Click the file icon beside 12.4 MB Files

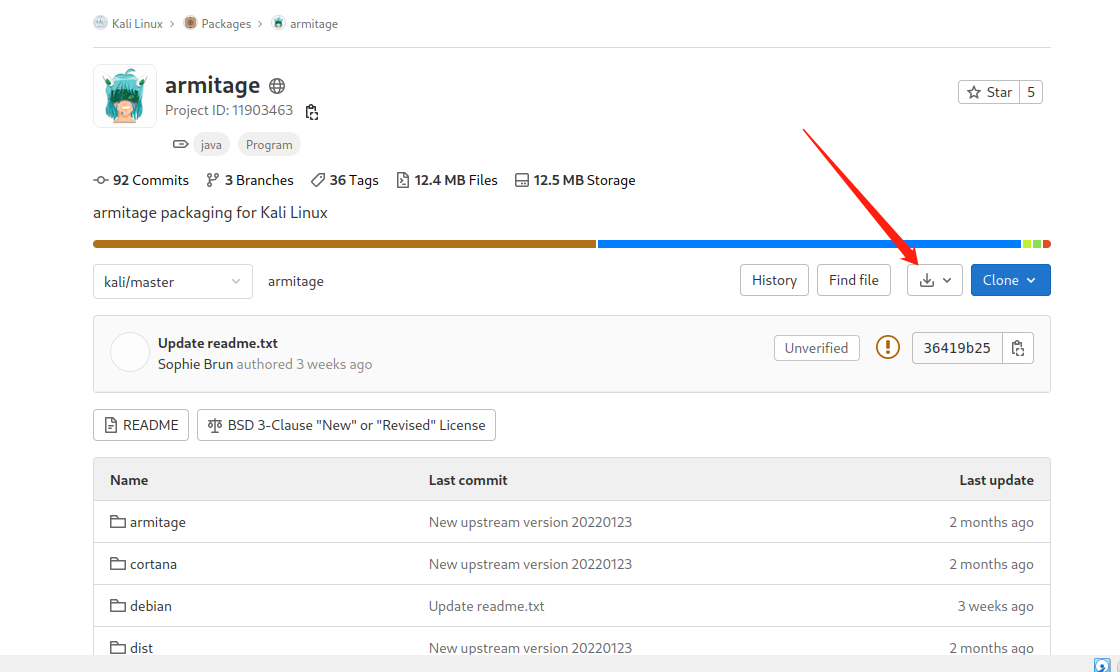403,180
